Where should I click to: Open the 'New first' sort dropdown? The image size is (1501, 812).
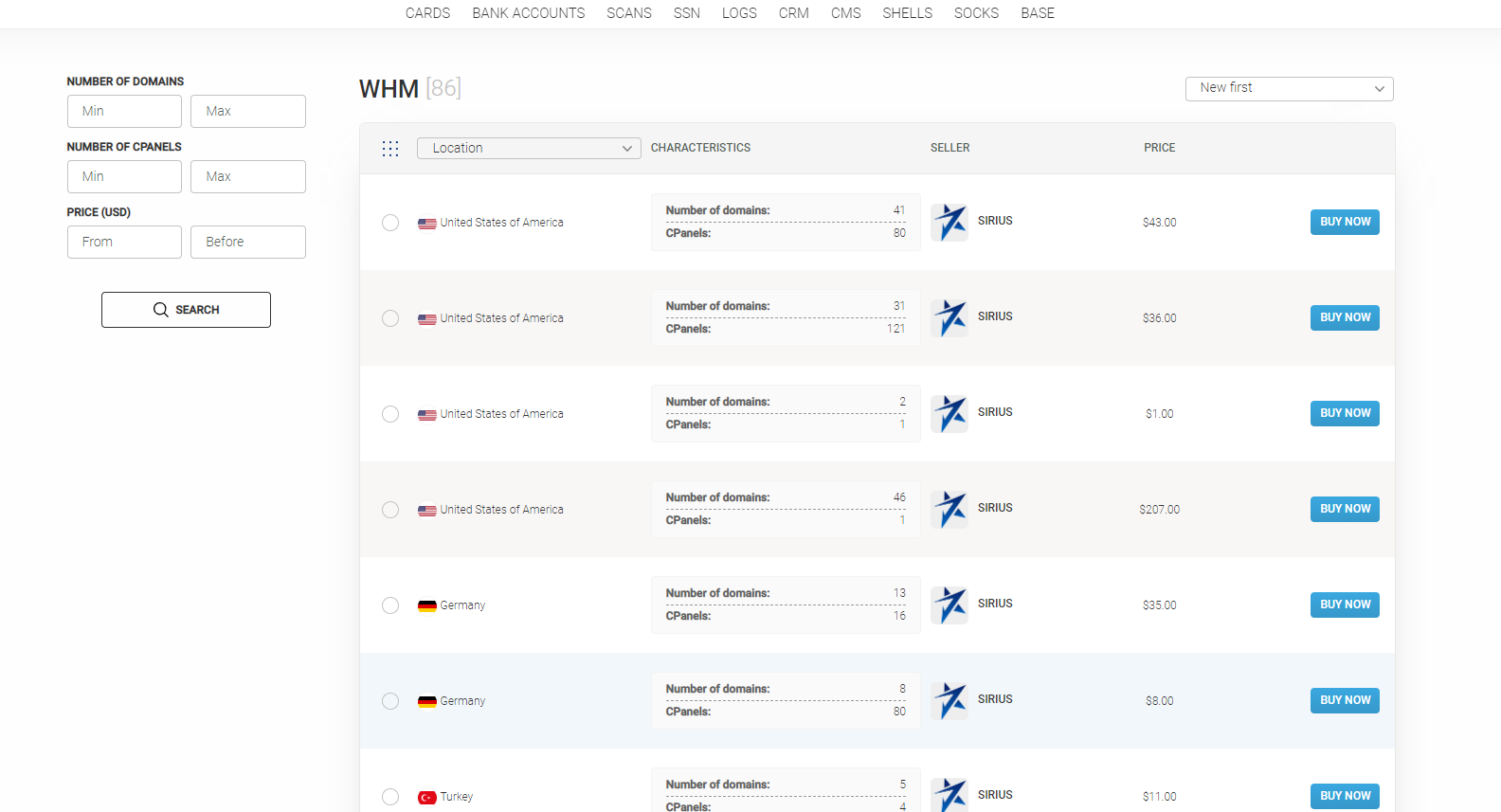tap(1290, 88)
